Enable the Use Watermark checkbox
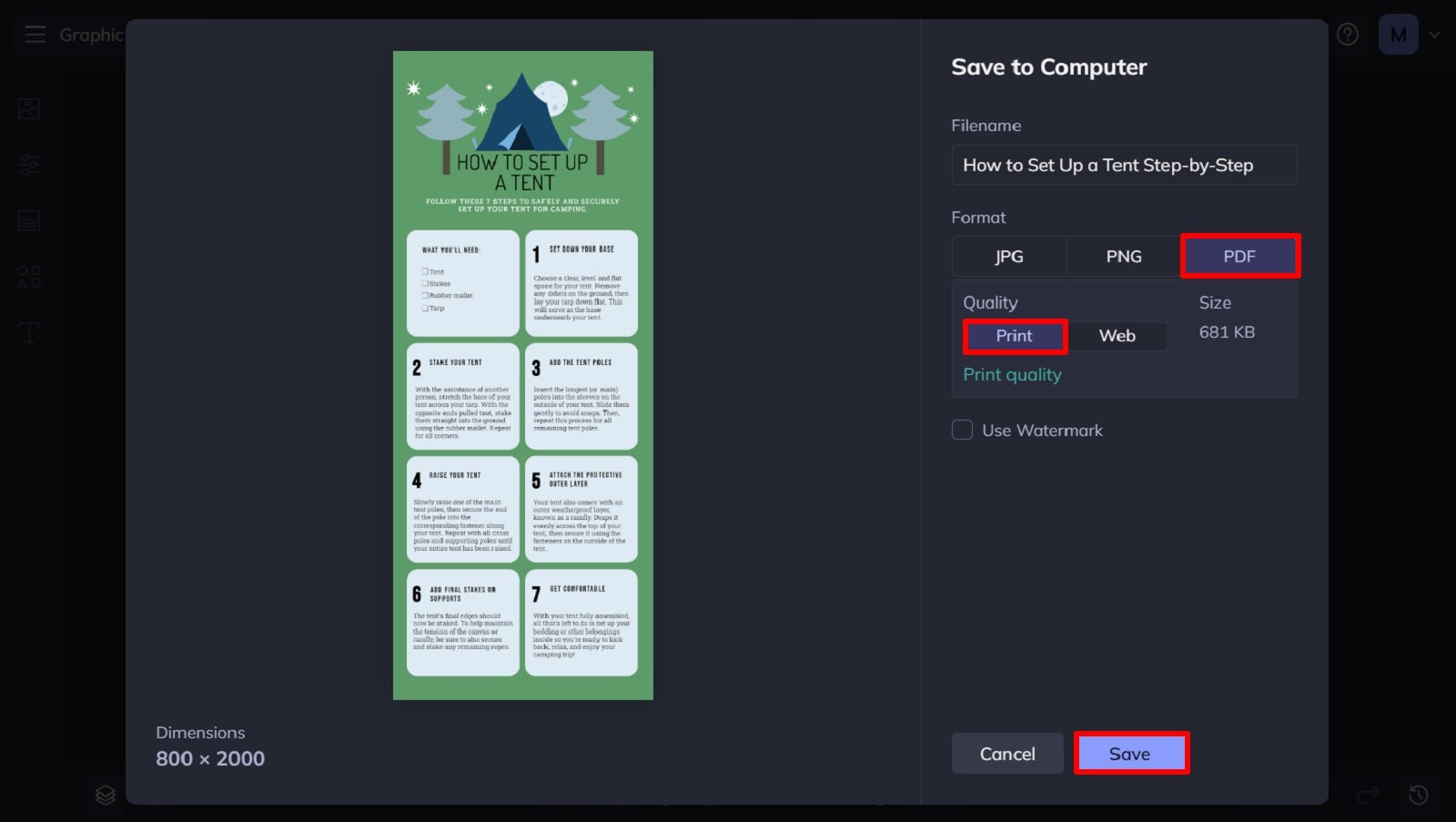The width and height of the screenshot is (1456, 822). (x=962, y=430)
